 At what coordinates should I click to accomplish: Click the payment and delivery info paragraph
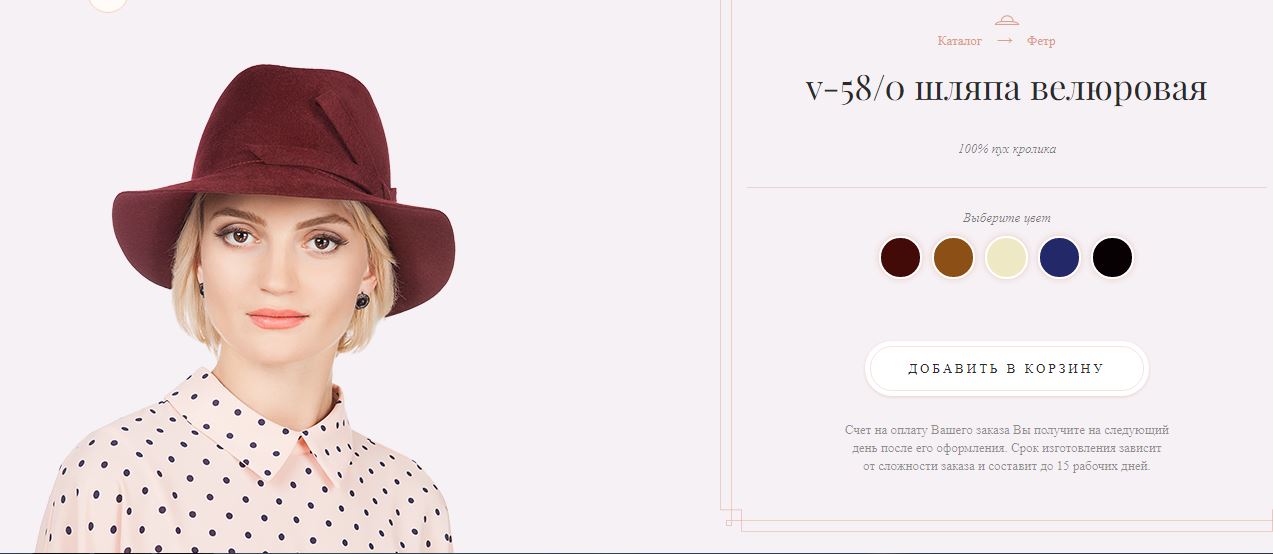[x=1006, y=448]
